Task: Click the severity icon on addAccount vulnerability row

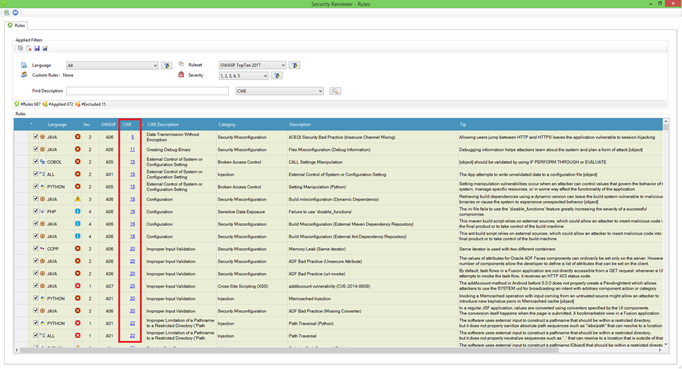Action: point(77,286)
